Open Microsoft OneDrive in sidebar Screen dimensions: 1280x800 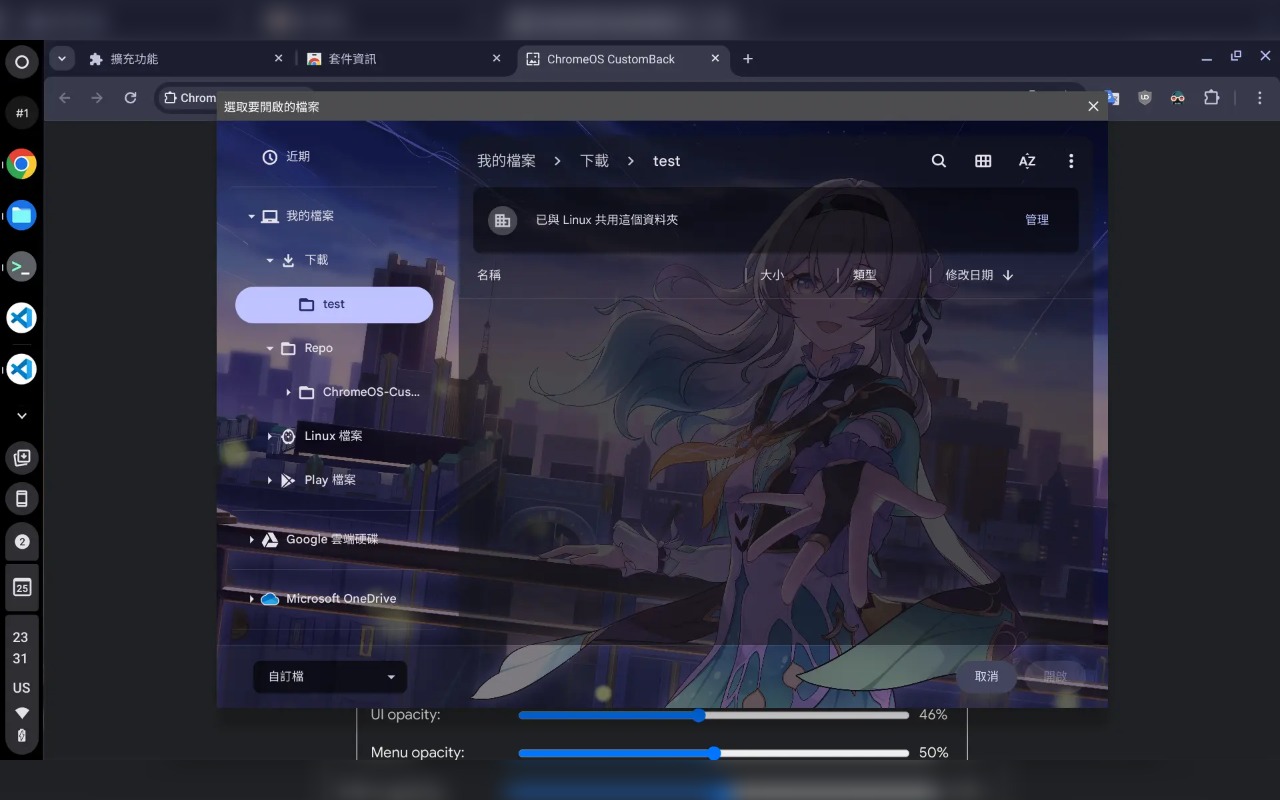(x=329, y=599)
